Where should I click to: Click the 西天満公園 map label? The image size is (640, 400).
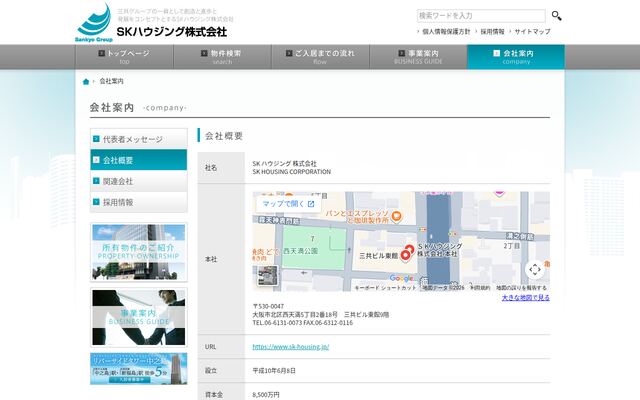point(300,251)
